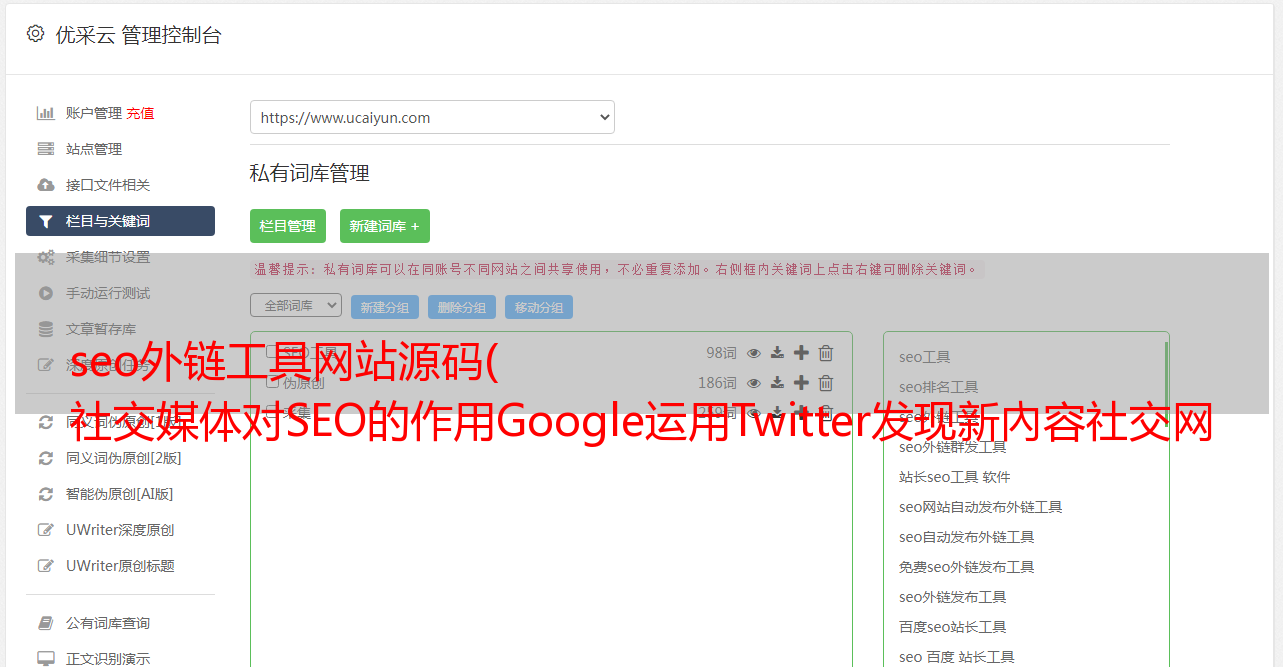The height and width of the screenshot is (667, 1283).
Task: Click the red 充值 link
Action: click(x=140, y=113)
